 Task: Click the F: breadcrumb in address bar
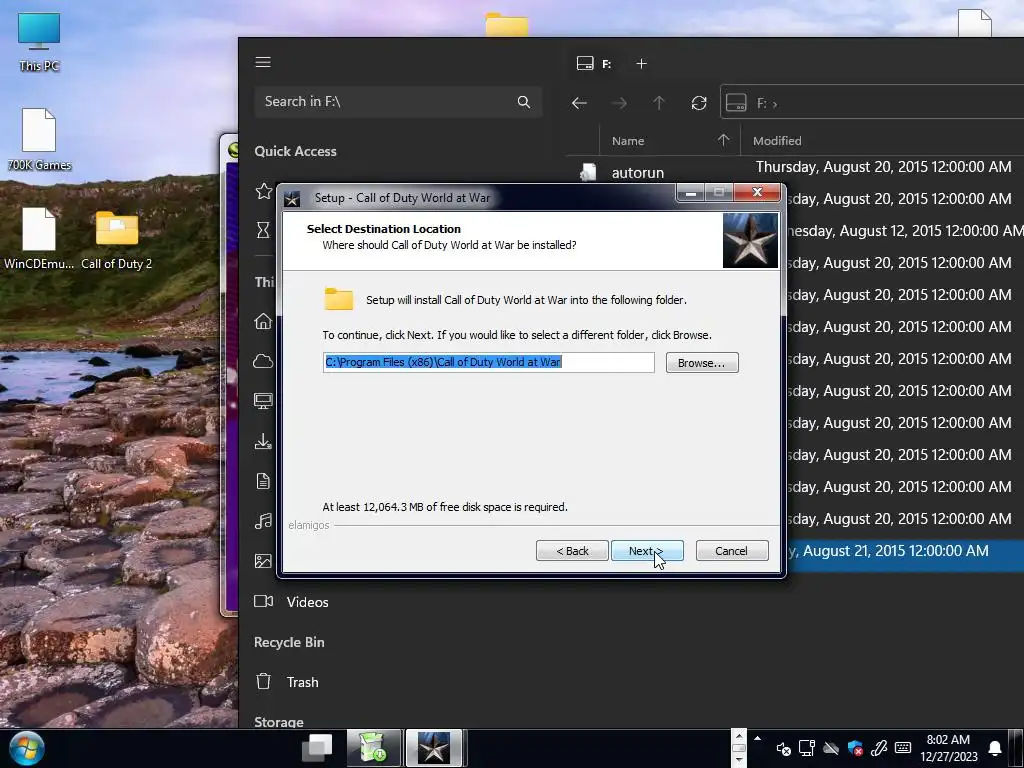coord(761,103)
